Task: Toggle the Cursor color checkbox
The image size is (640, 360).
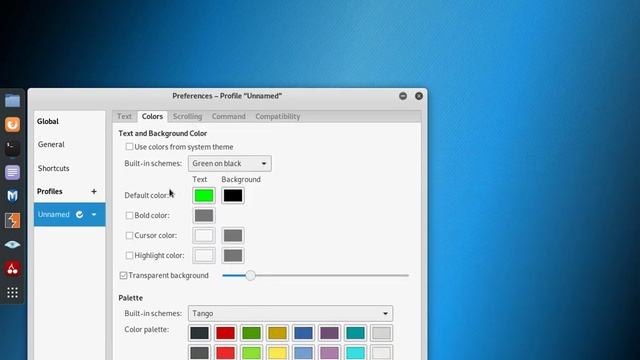Action: coord(129,235)
